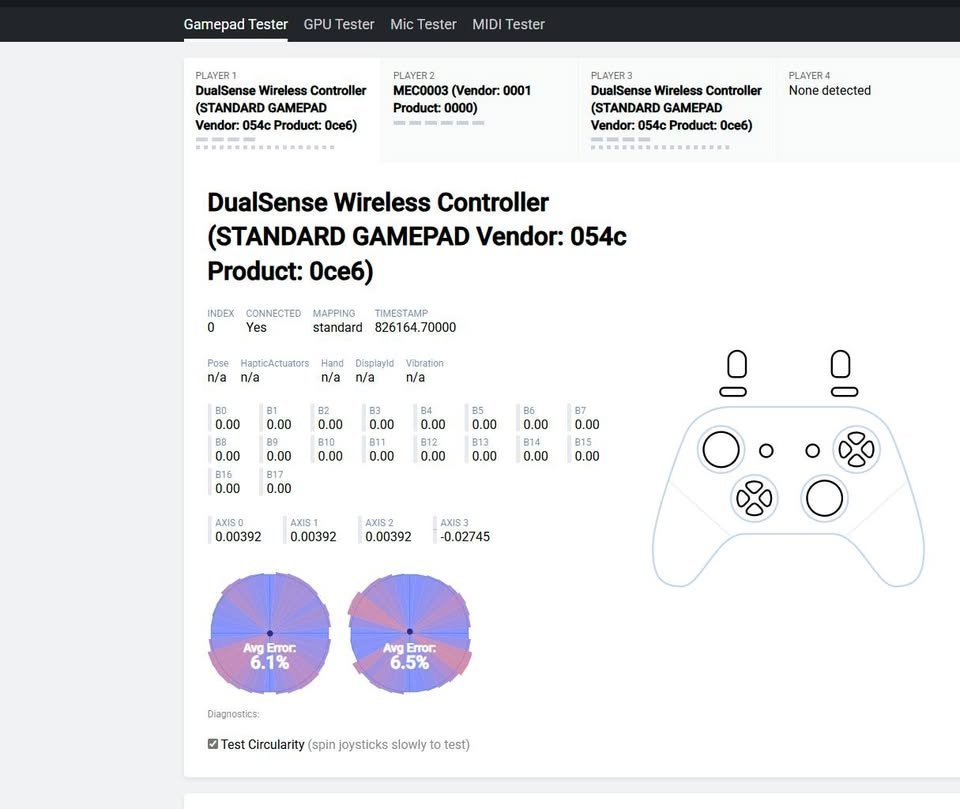Switch to the GPU Tester tab
This screenshot has width=960, height=809.
point(339,24)
